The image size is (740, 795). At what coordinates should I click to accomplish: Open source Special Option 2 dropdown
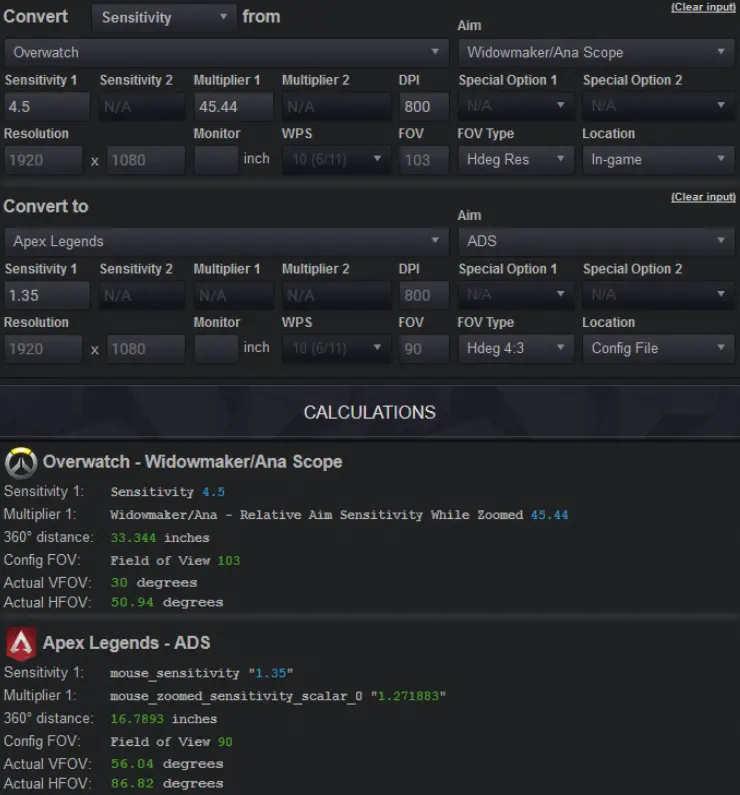click(658, 106)
